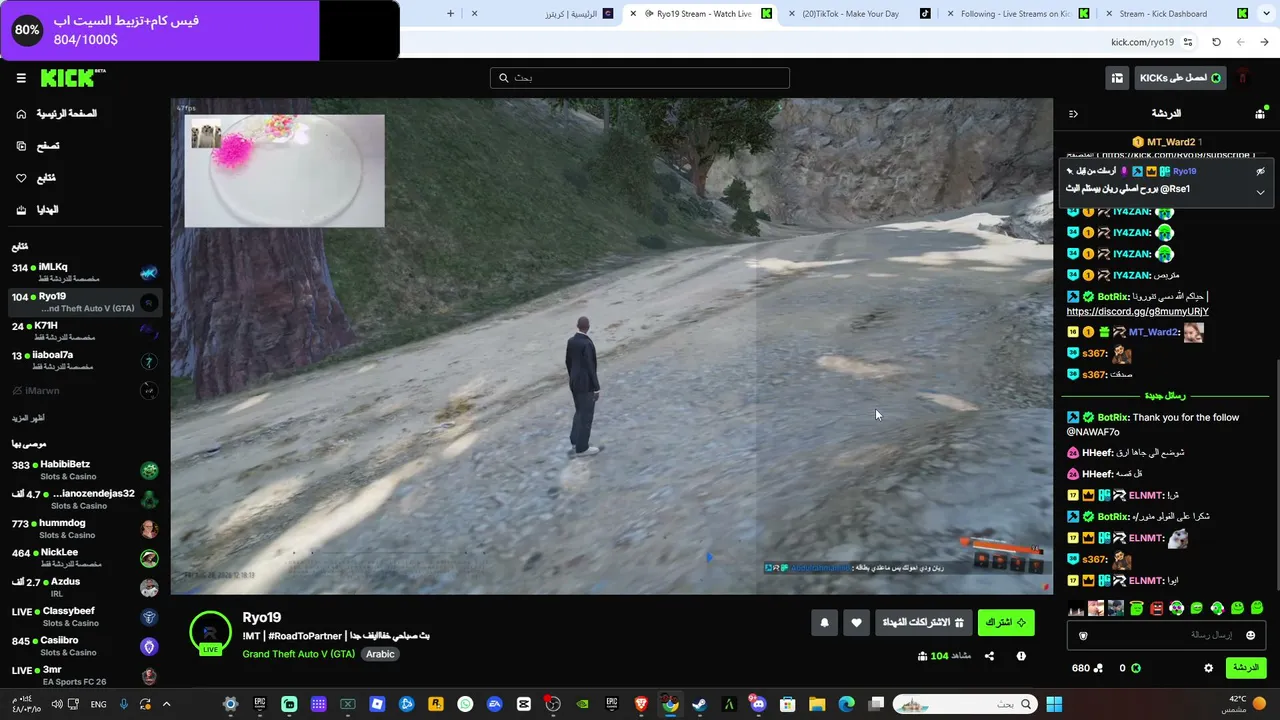Open the chat identity shield icon
The width and height of the screenshot is (1280, 720).
tap(1083, 635)
